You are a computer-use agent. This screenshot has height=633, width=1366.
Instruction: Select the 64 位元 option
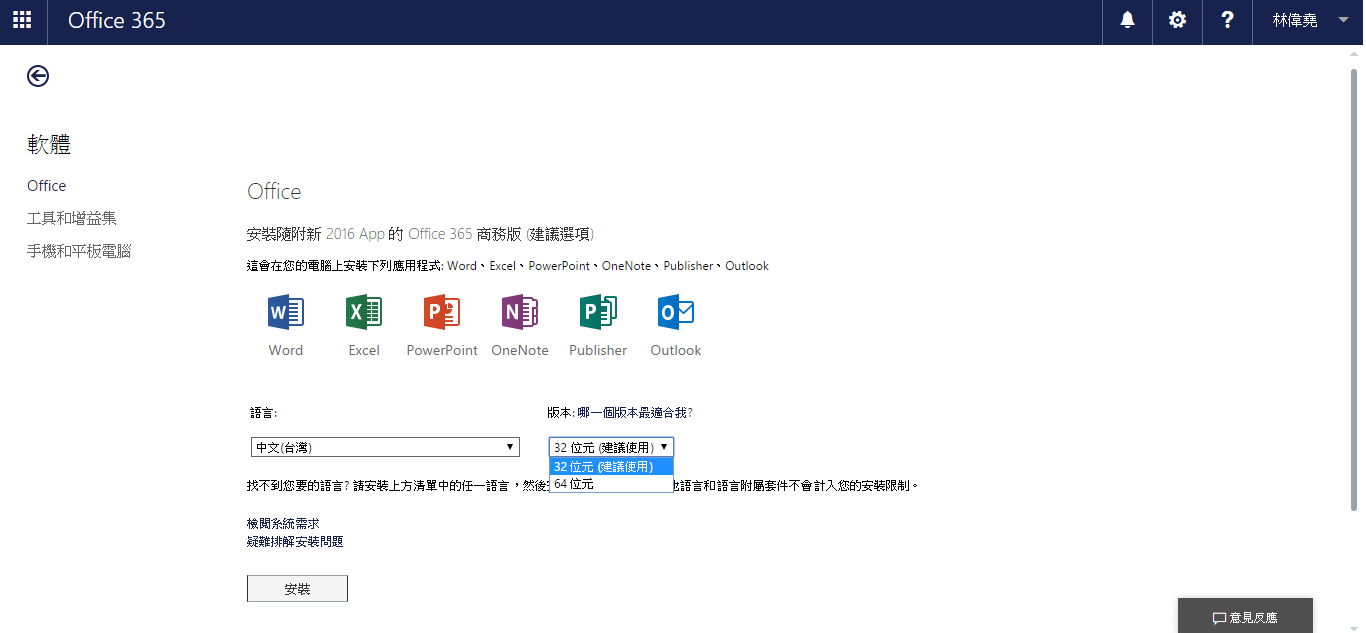click(x=611, y=484)
